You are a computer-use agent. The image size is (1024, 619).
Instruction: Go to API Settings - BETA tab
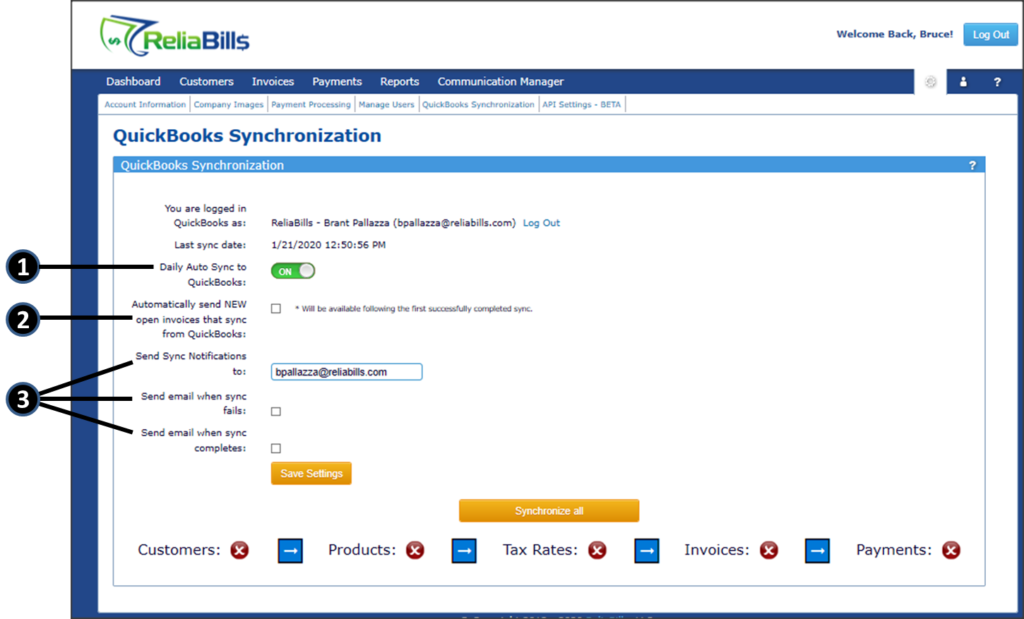(582, 104)
